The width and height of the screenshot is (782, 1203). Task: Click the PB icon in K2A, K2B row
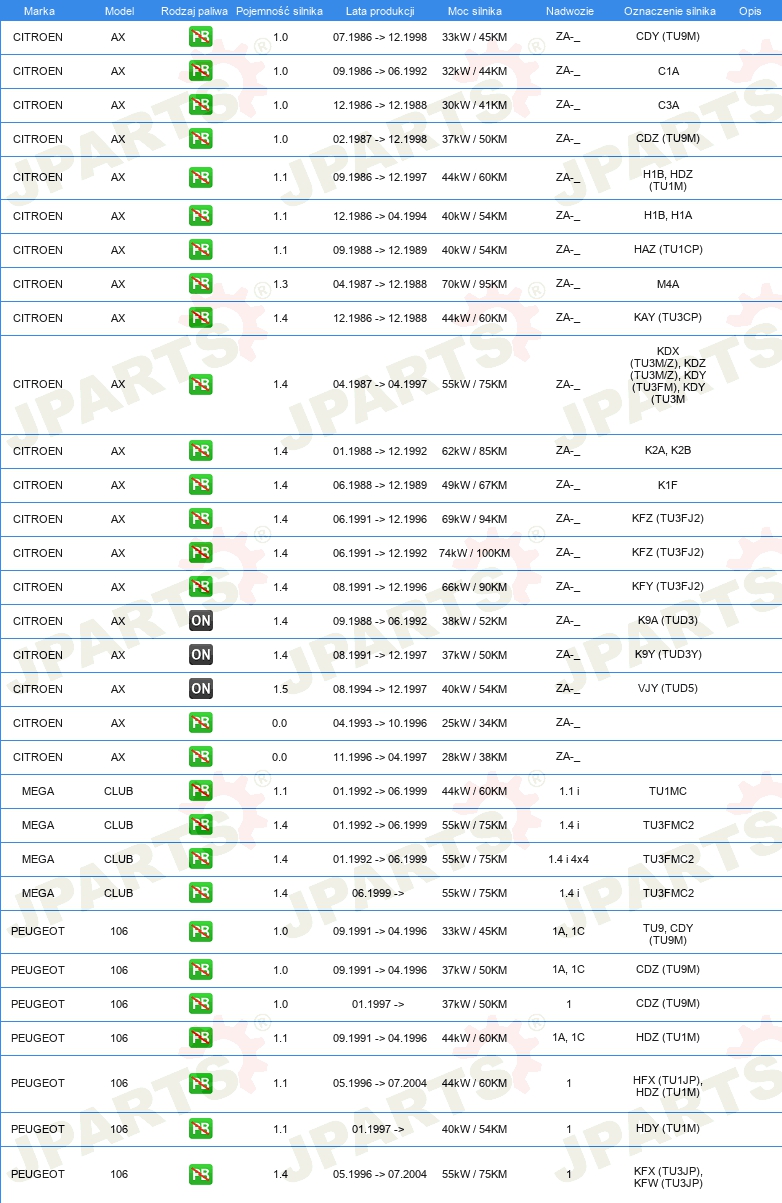[x=201, y=451]
